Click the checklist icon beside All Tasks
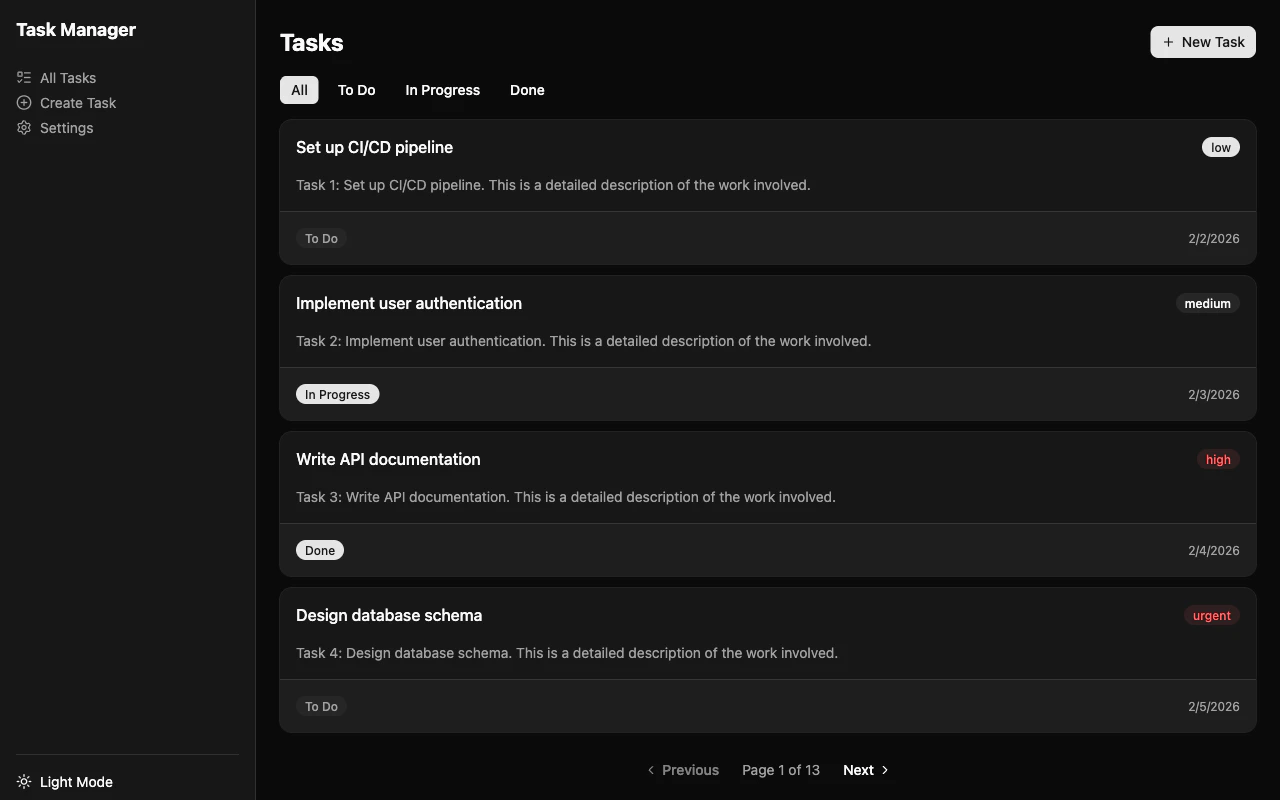 click(23, 77)
